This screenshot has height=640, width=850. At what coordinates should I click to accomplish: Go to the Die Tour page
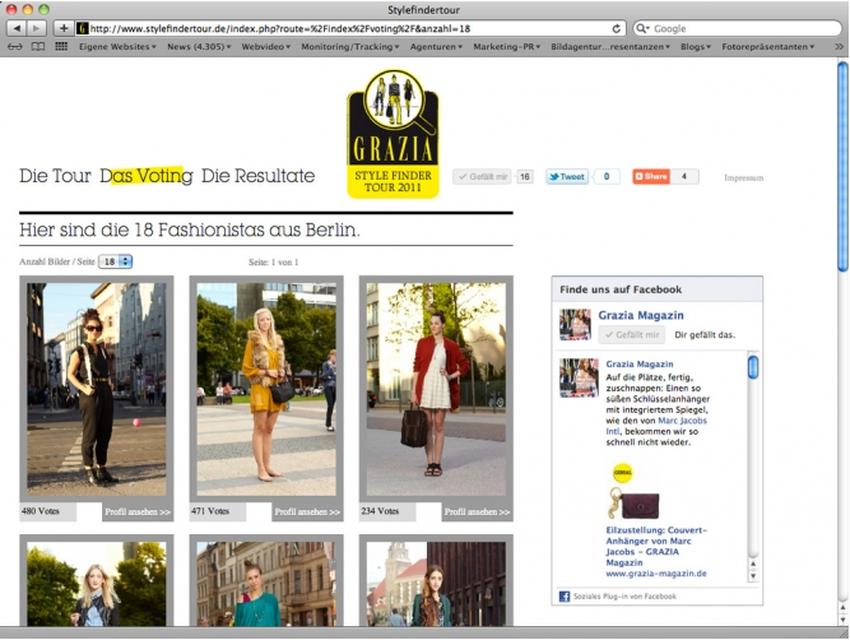click(55, 176)
